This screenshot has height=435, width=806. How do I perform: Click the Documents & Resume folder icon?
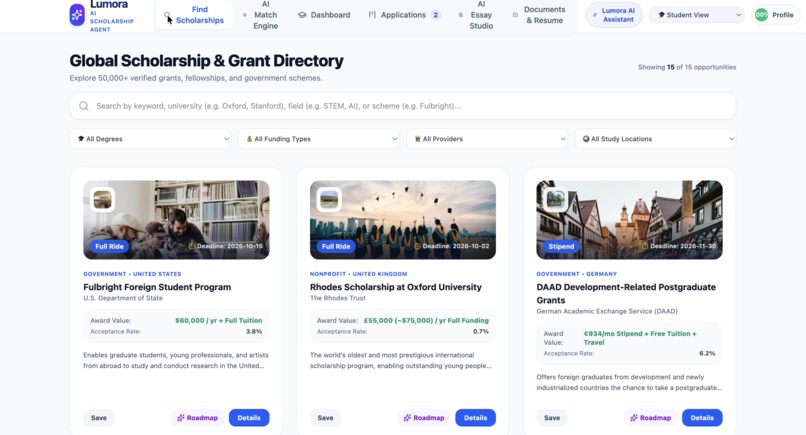click(x=515, y=15)
